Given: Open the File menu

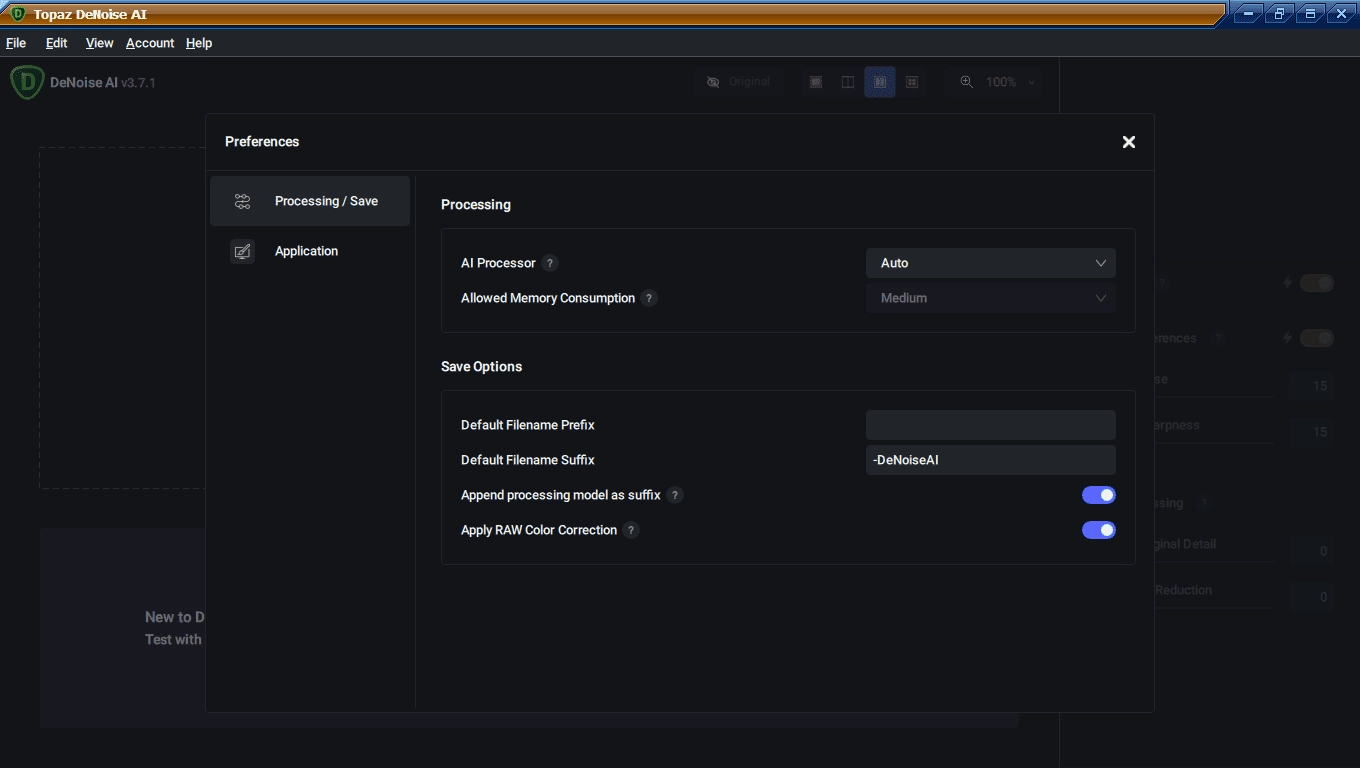Looking at the screenshot, I should [x=16, y=43].
